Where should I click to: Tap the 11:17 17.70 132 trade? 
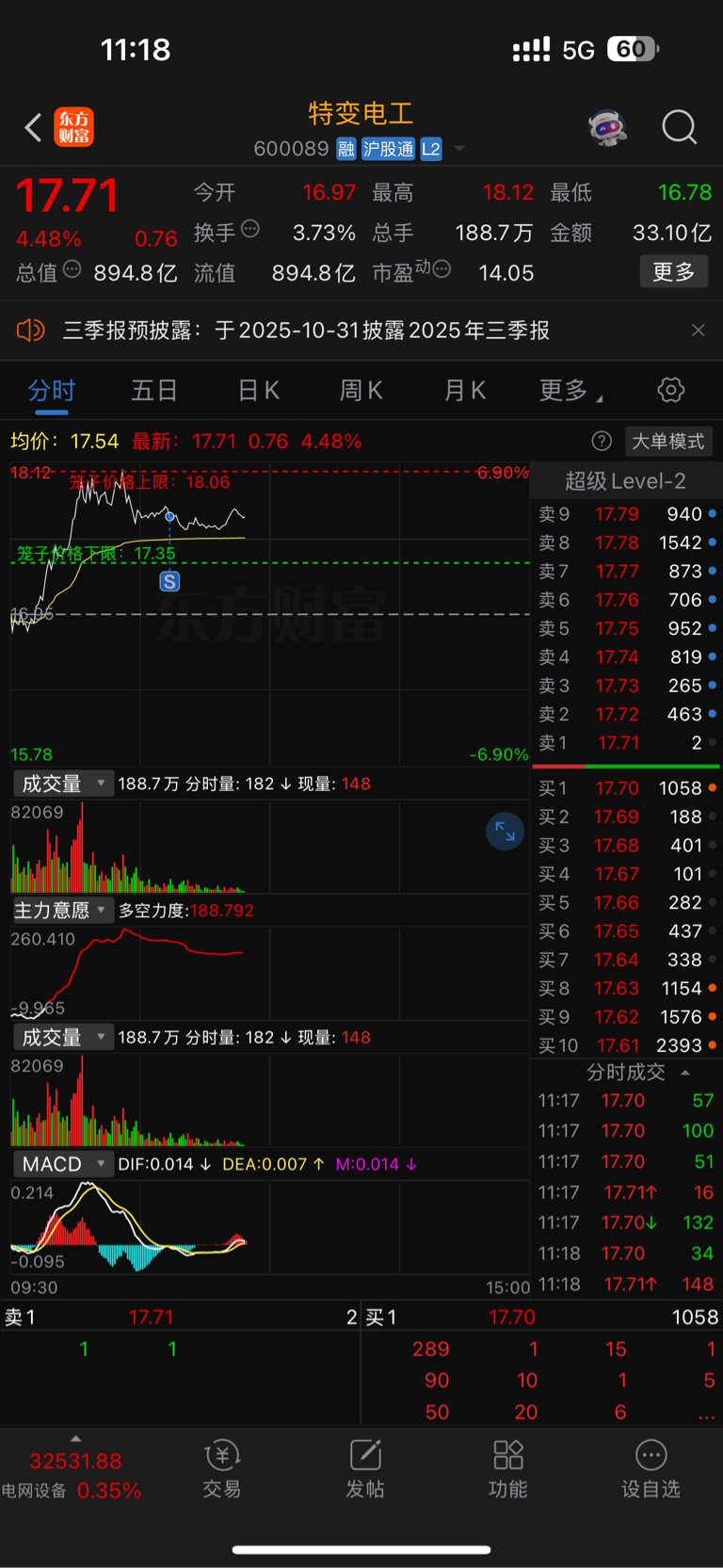tap(627, 1222)
